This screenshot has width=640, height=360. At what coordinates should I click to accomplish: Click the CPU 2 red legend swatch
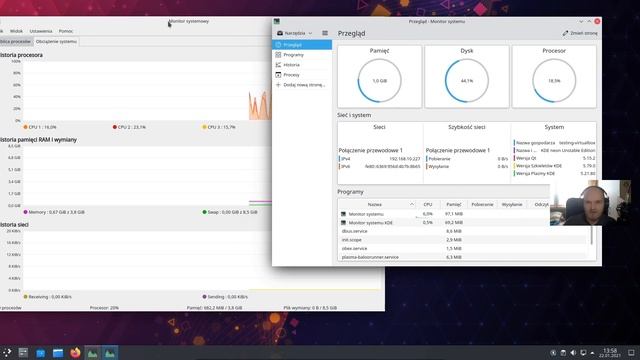115,127
